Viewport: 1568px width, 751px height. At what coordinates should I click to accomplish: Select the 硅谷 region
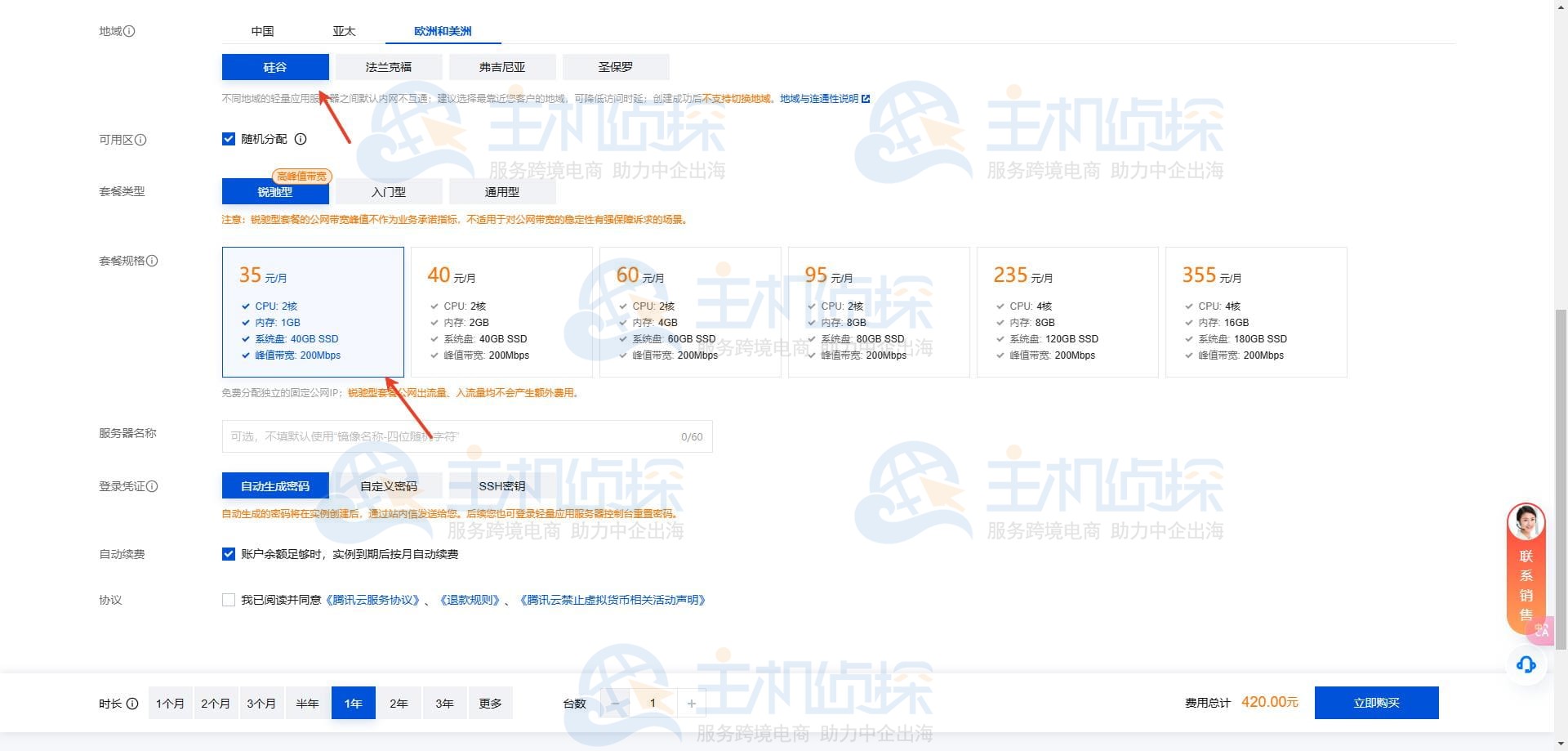click(x=275, y=67)
